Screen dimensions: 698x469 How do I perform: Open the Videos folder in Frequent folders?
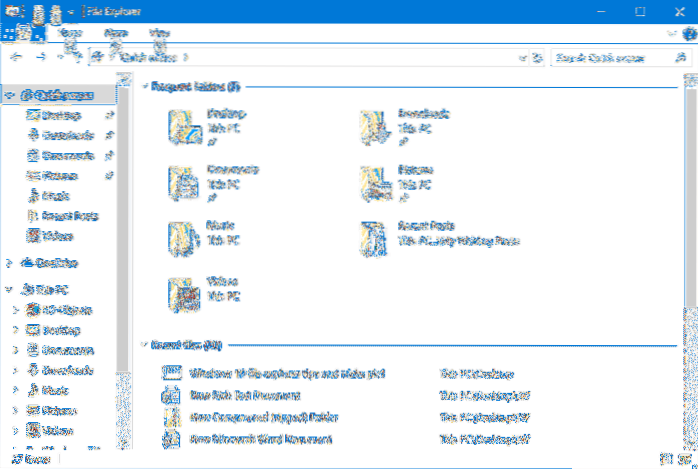tap(187, 294)
